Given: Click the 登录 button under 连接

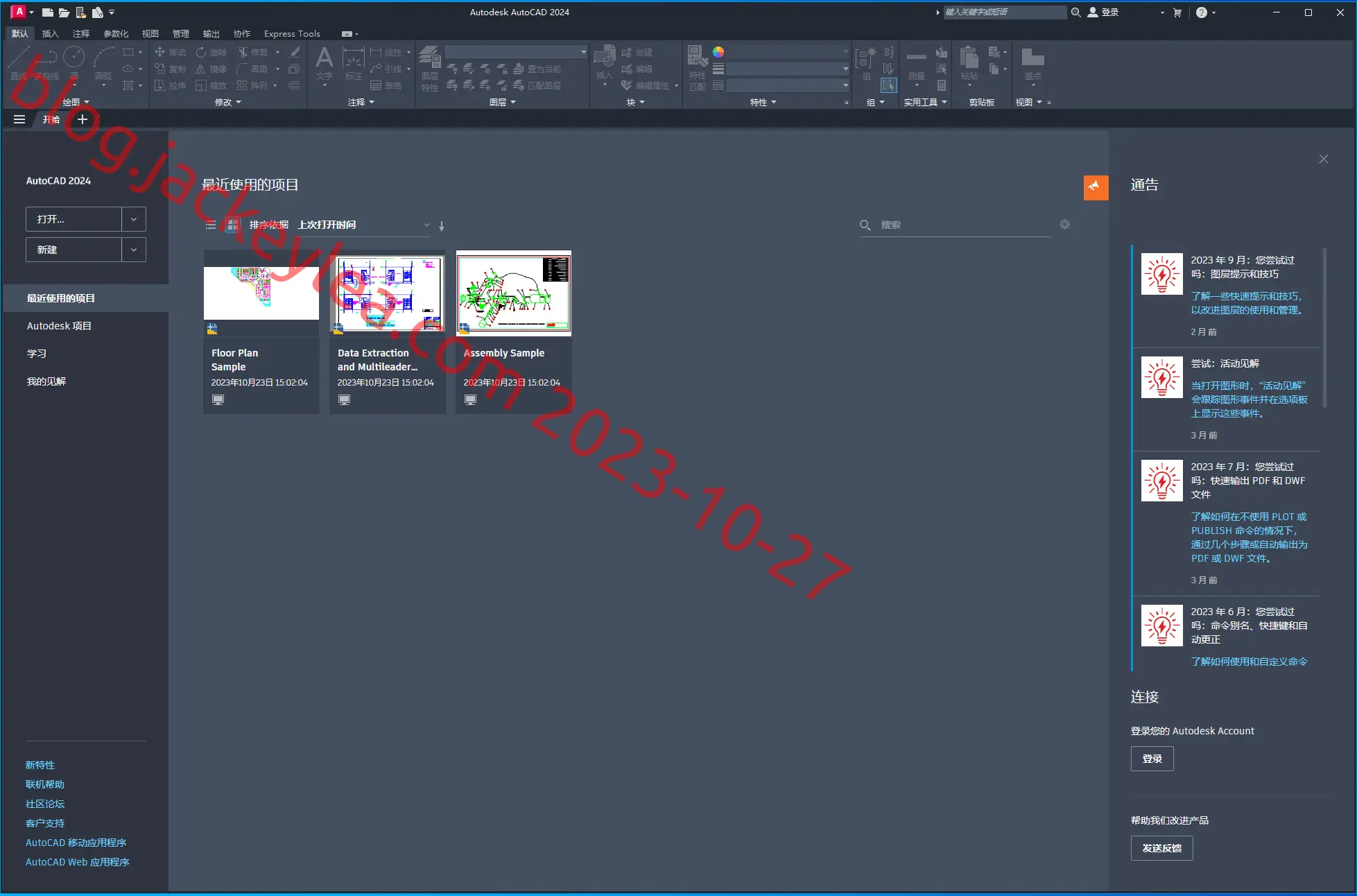Looking at the screenshot, I should pos(1152,759).
